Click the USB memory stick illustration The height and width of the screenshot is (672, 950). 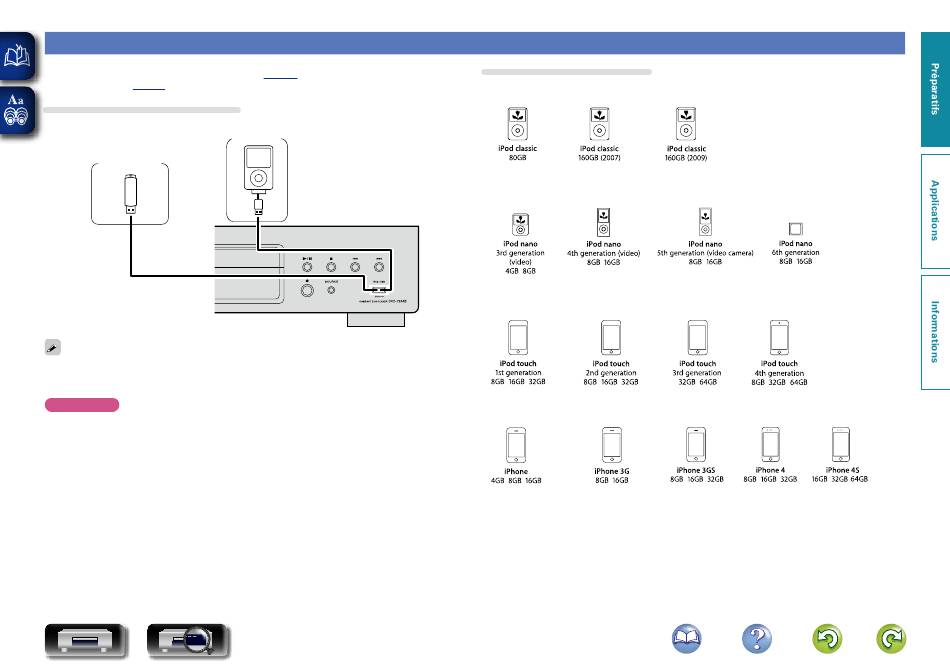(x=130, y=194)
